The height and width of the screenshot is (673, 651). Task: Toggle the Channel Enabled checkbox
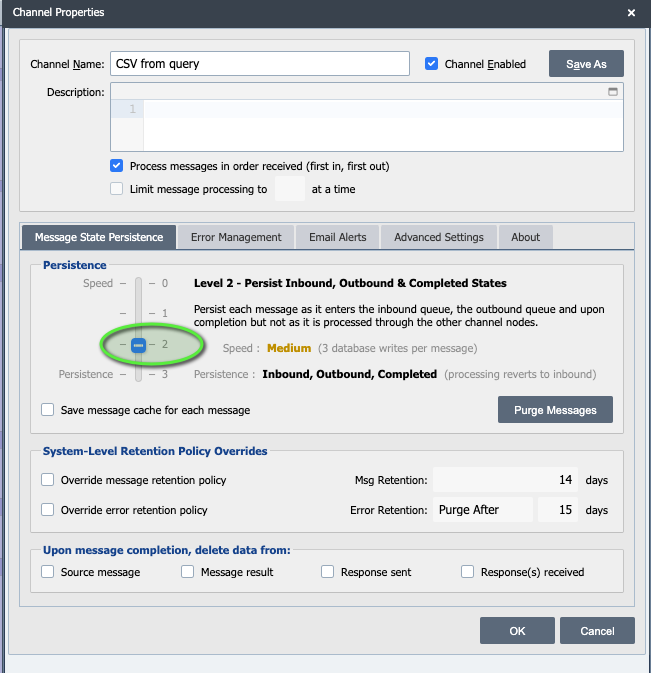tap(432, 63)
